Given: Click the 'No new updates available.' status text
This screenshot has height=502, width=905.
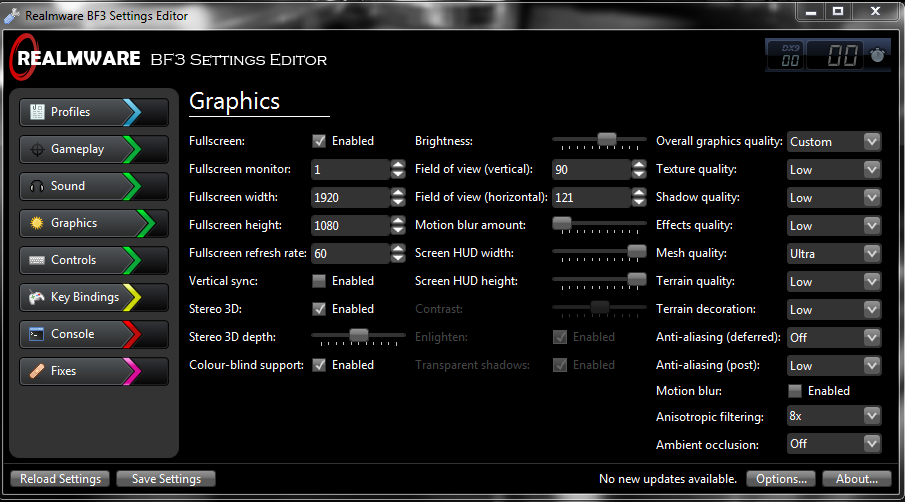Looking at the screenshot, I should tap(668, 479).
